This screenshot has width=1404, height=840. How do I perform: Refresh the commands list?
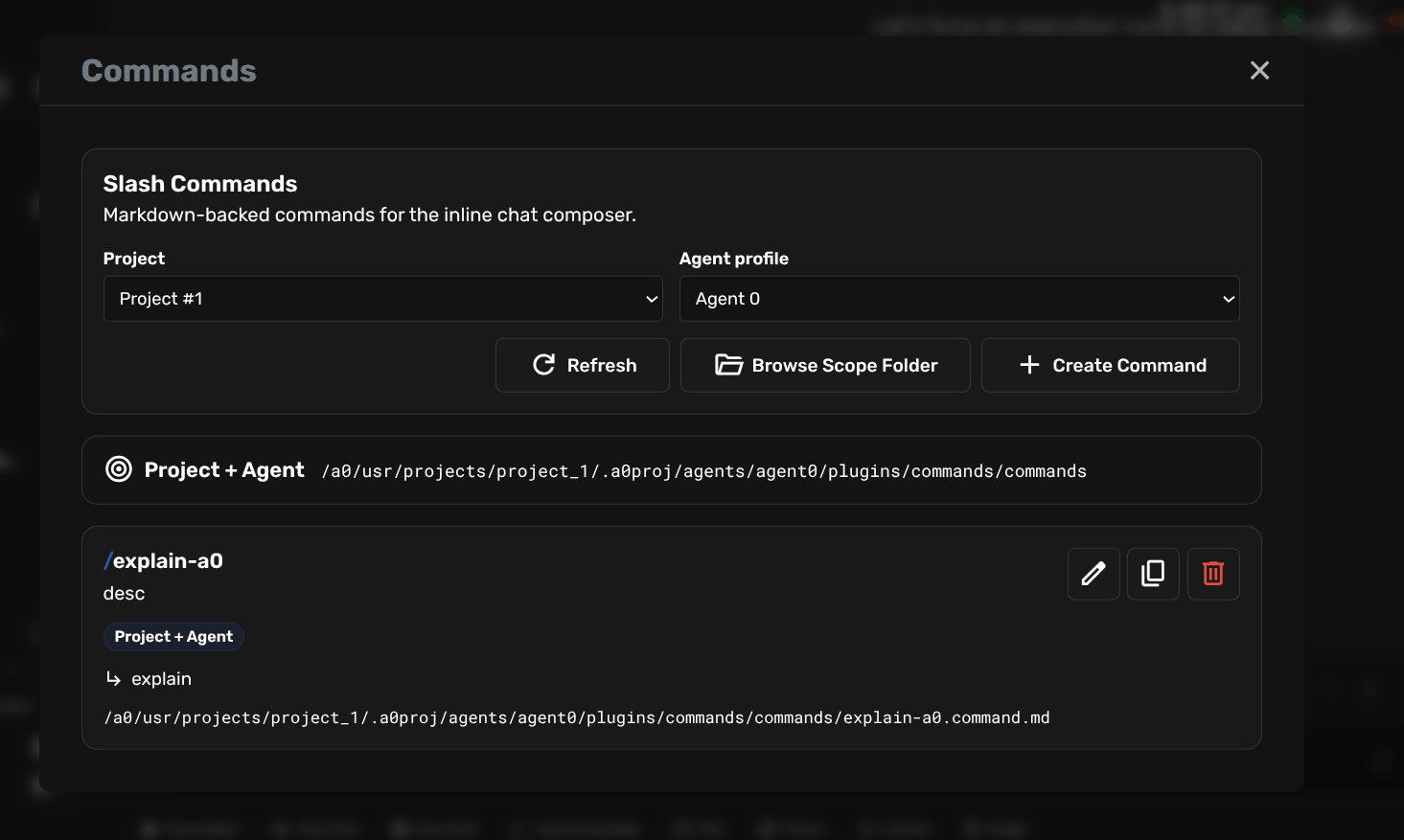pyautogui.click(x=583, y=365)
